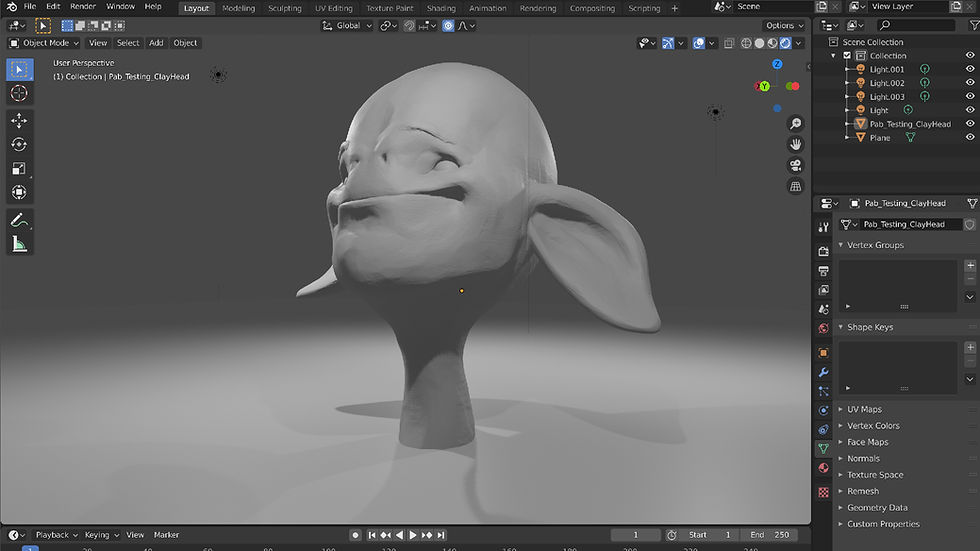
Task: Toggle auto keying record button
Action: 356,535
